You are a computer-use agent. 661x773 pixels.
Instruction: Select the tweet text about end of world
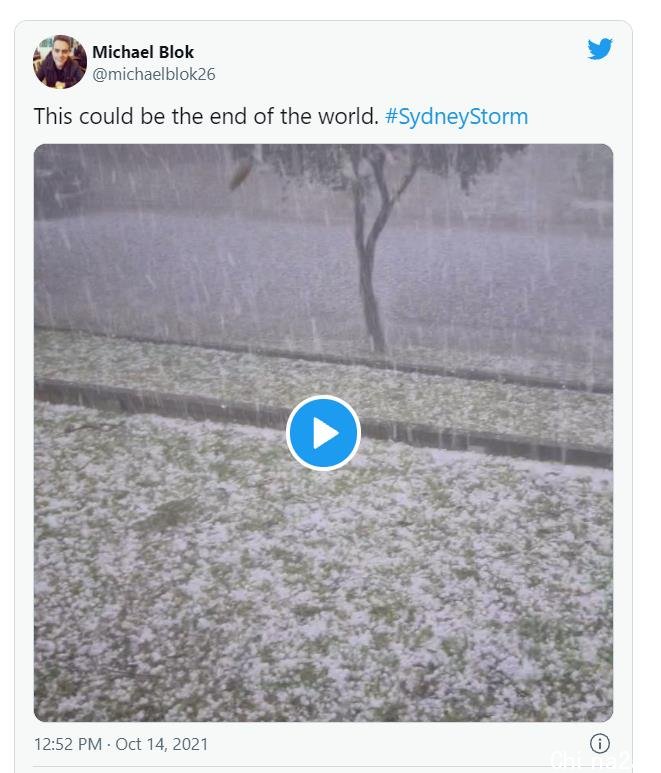(206, 117)
